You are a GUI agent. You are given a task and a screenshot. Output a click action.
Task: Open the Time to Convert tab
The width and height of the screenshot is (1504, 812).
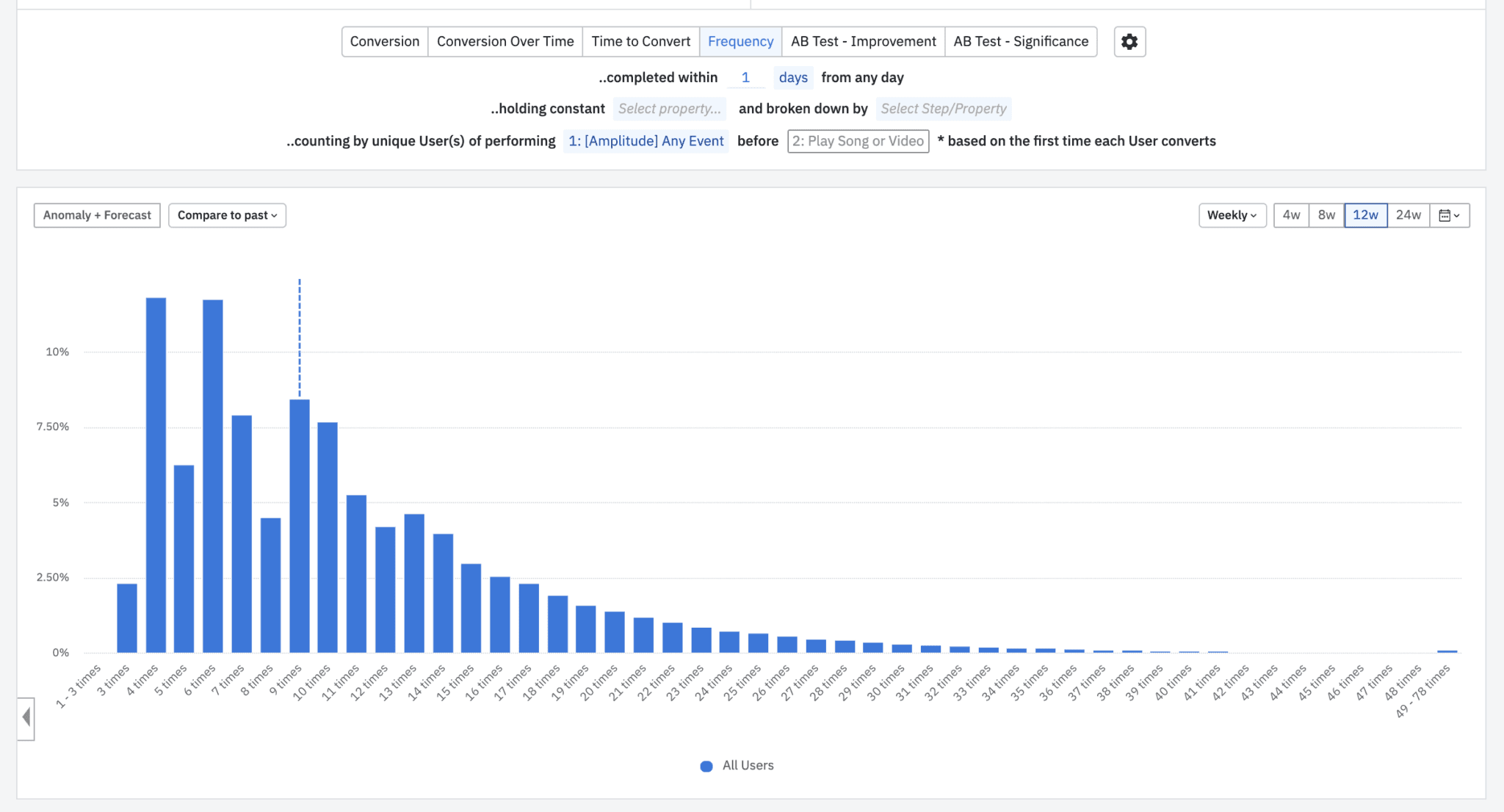[x=640, y=42]
